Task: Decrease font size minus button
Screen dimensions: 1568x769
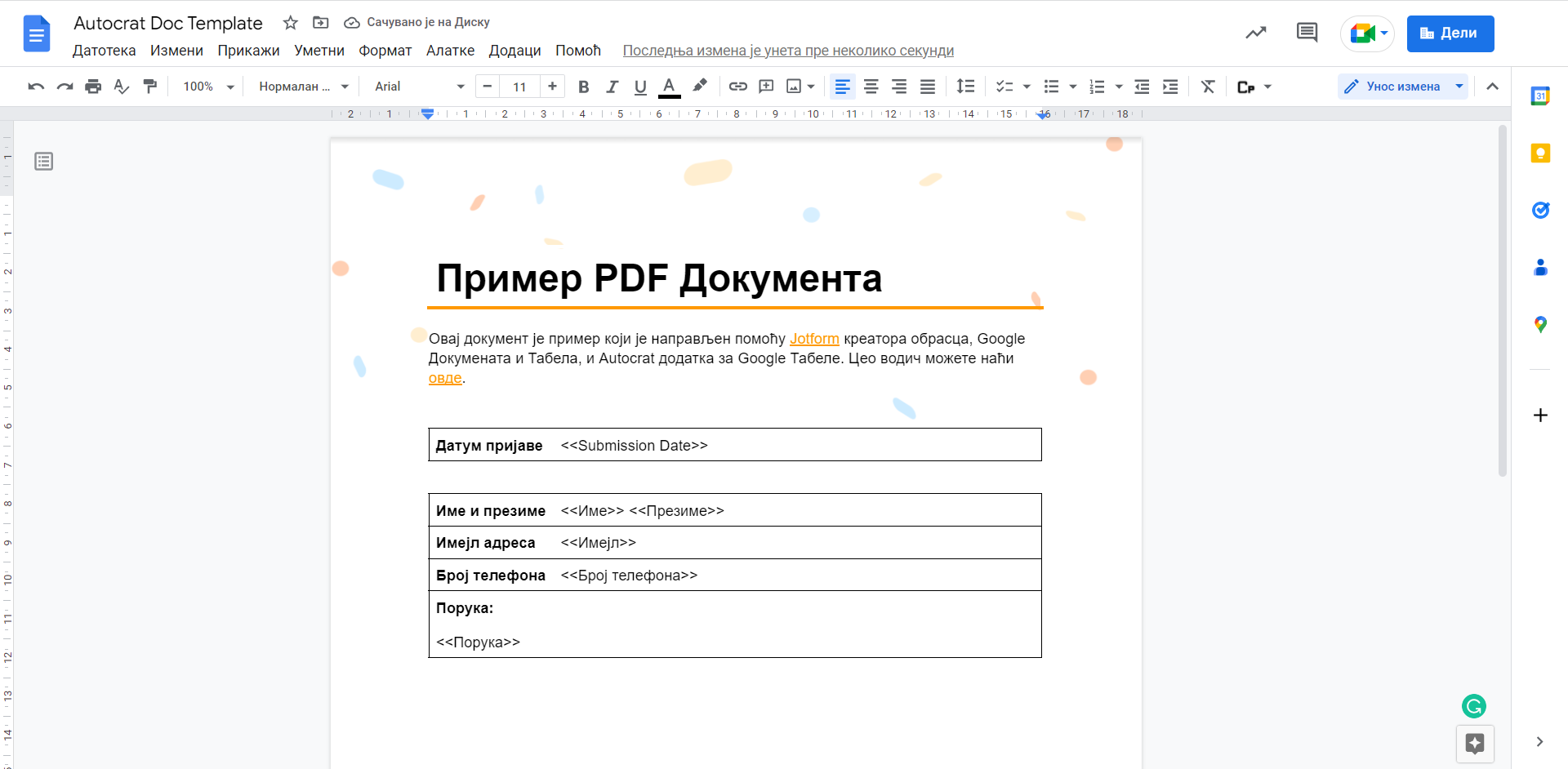Action: tap(488, 87)
